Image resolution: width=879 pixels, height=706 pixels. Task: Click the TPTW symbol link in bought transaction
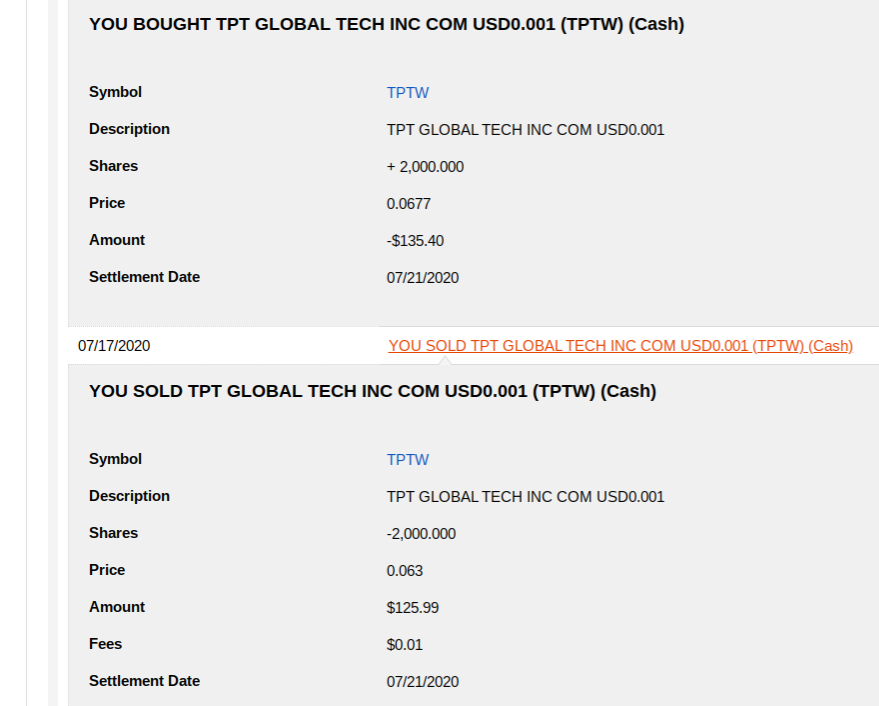[x=407, y=93]
